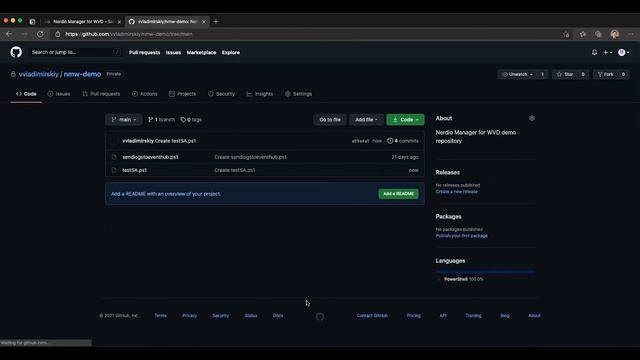The width and height of the screenshot is (640, 360).
Task: Reload the page with the refresh icon
Action: 40,34
